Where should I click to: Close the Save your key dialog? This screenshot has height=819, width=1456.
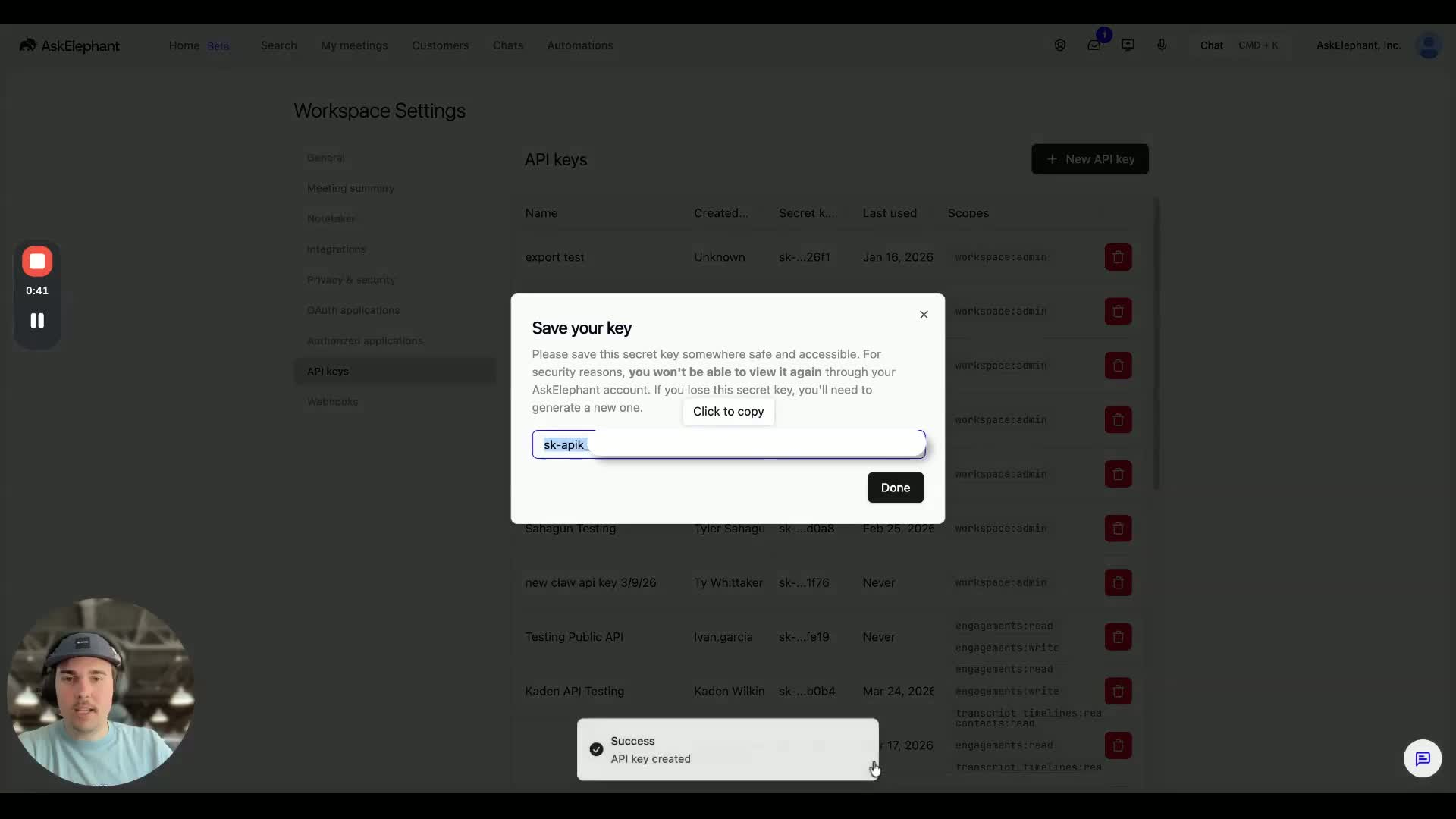[924, 315]
